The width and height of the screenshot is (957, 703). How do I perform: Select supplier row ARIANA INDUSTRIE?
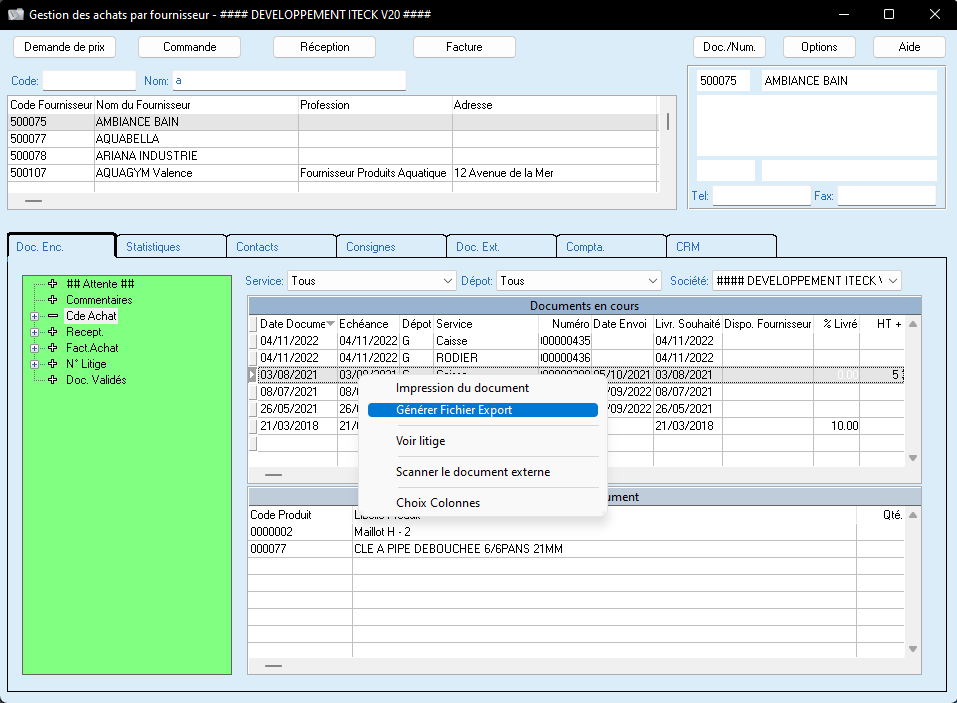[x=333, y=156]
